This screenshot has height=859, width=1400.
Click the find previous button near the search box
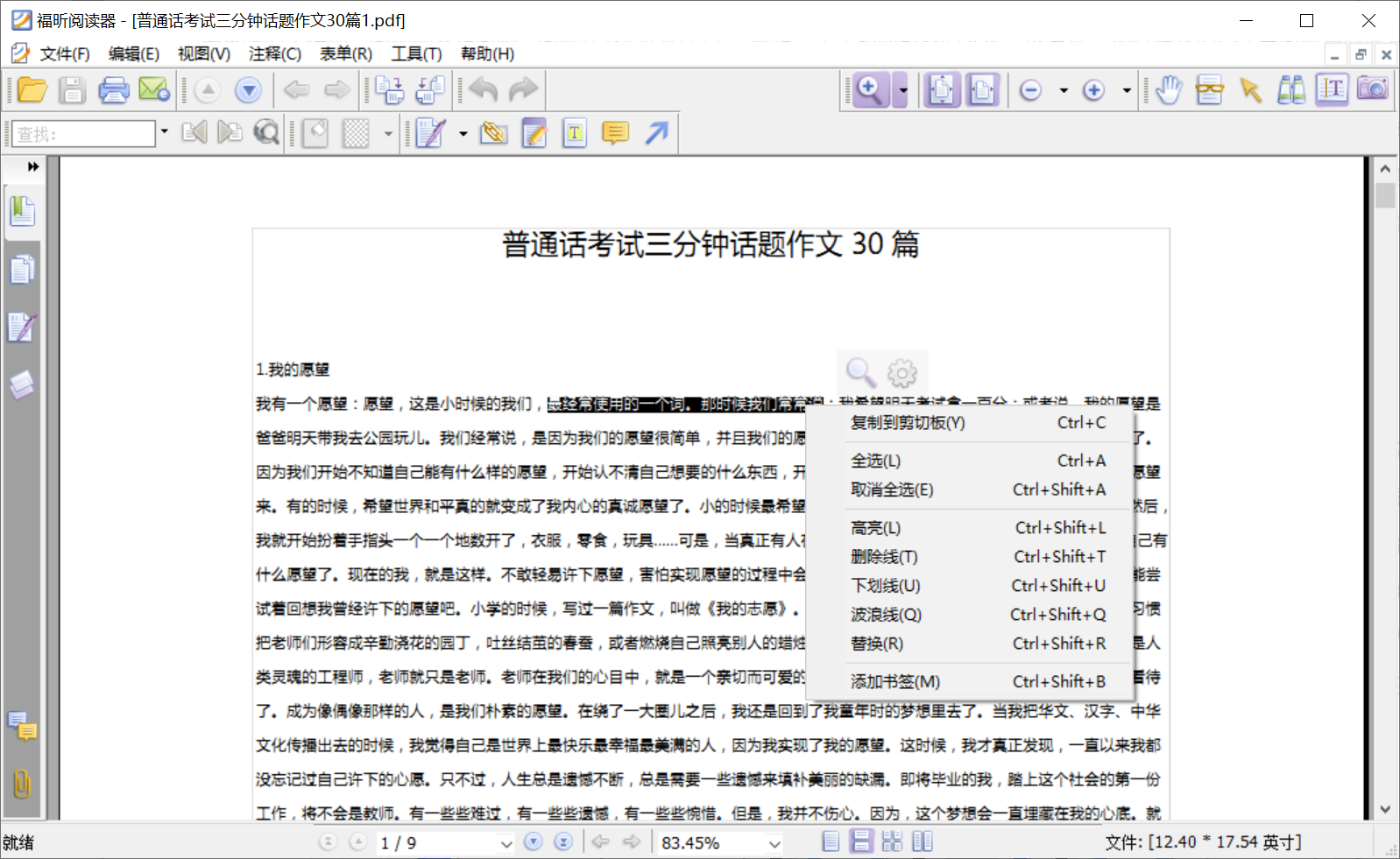[x=194, y=133]
